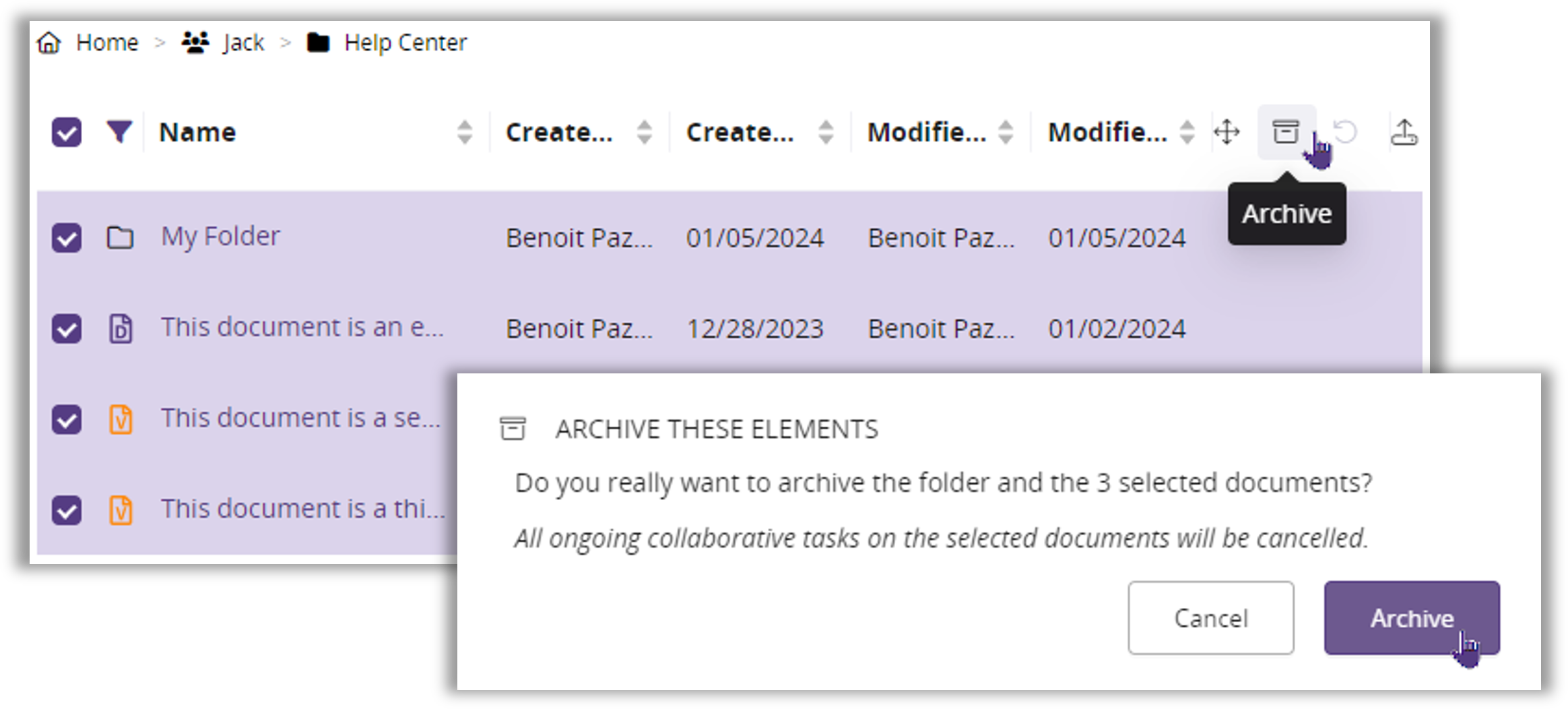Open the 'This document is a se...' item
This screenshot has height=709, width=1568.
[300, 419]
